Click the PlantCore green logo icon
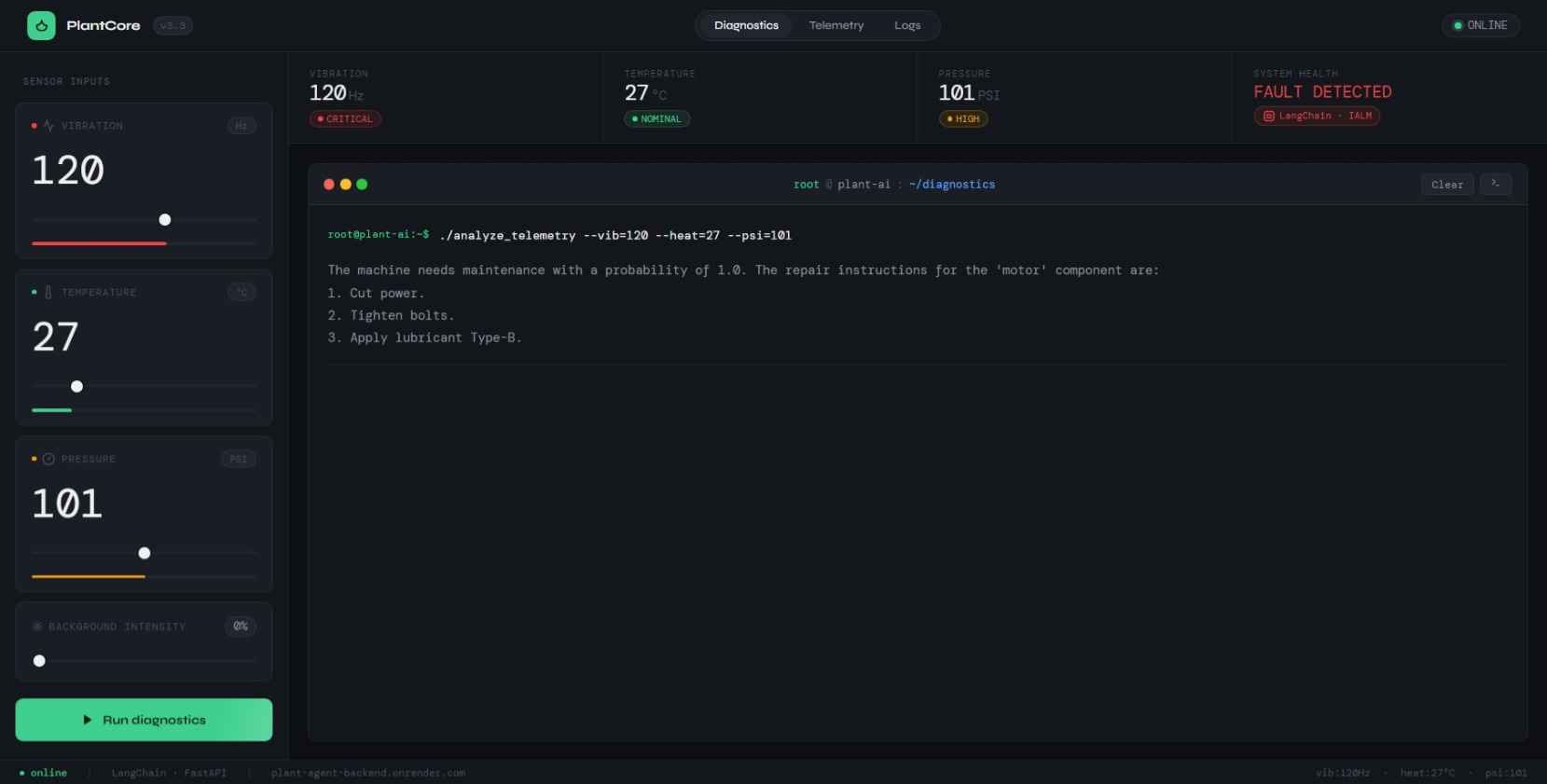Screen dimensions: 1547x784 pos(41,25)
